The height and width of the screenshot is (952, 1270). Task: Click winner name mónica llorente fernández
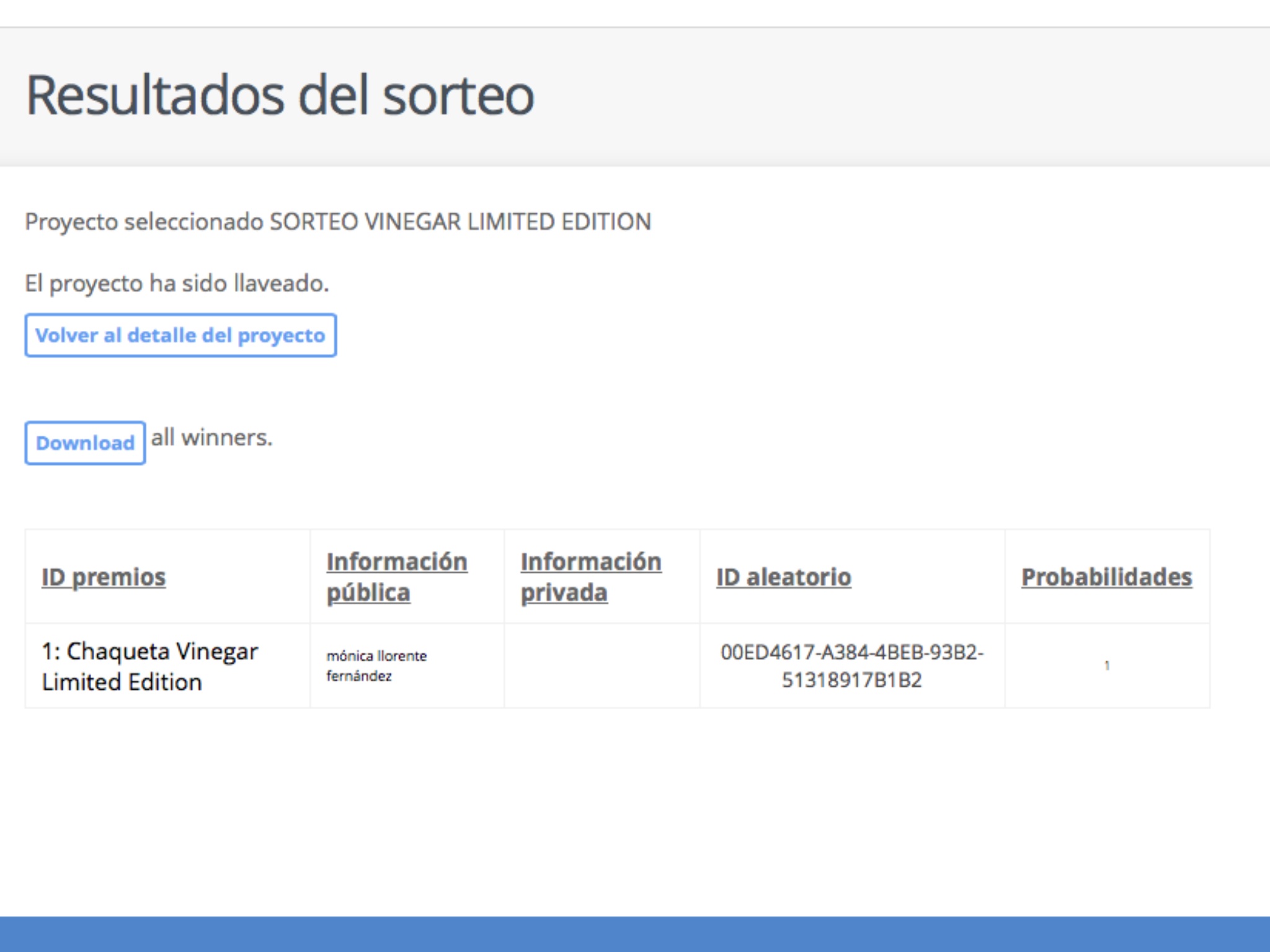(376, 666)
